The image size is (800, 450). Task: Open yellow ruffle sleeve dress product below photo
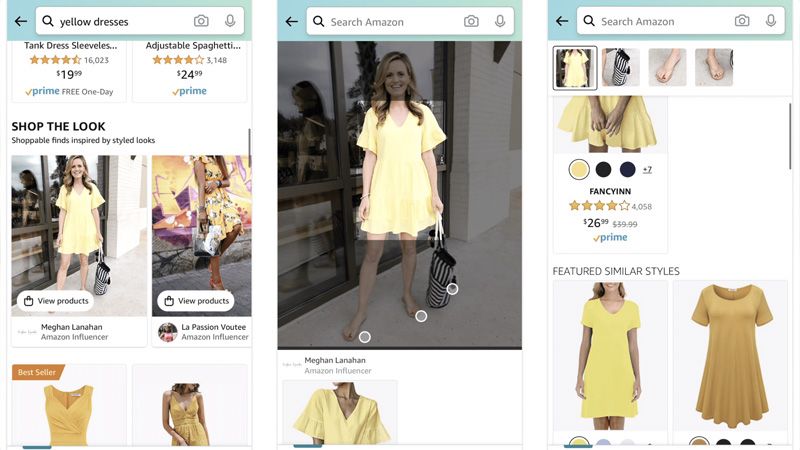(340, 412)
